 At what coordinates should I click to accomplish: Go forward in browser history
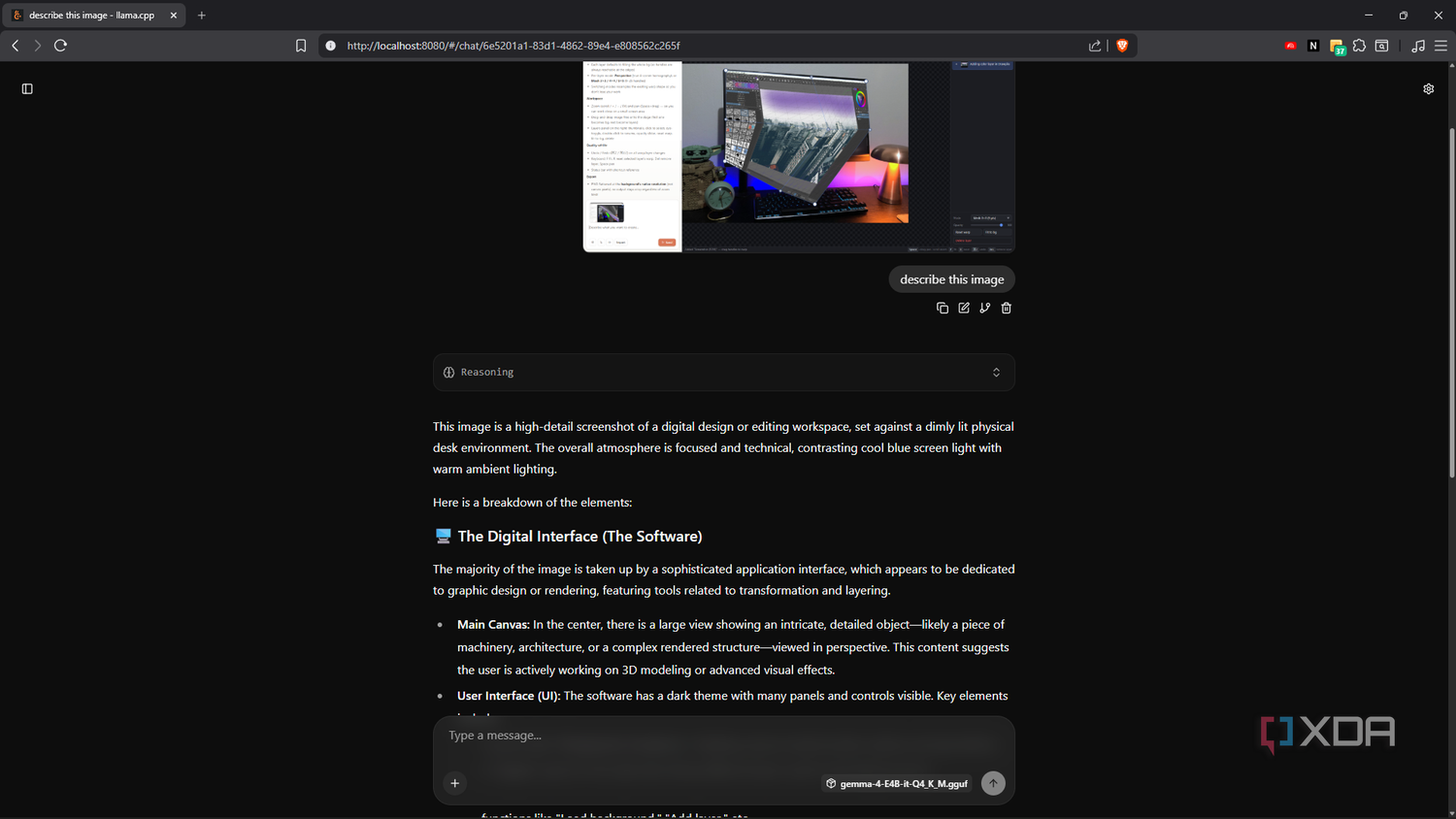[38, 46]
